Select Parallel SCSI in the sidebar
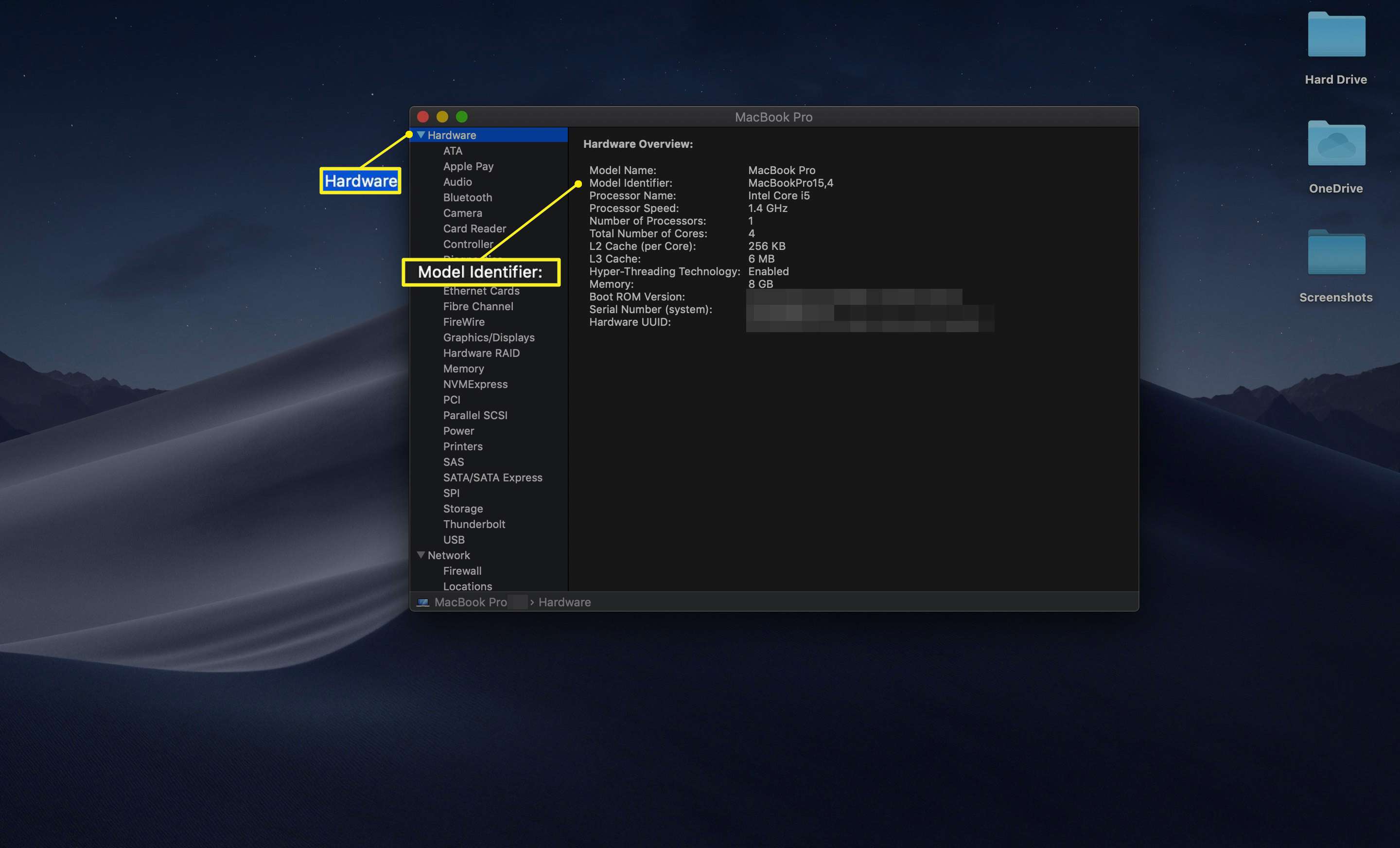Screen dimensions: 1400x848 475,415
